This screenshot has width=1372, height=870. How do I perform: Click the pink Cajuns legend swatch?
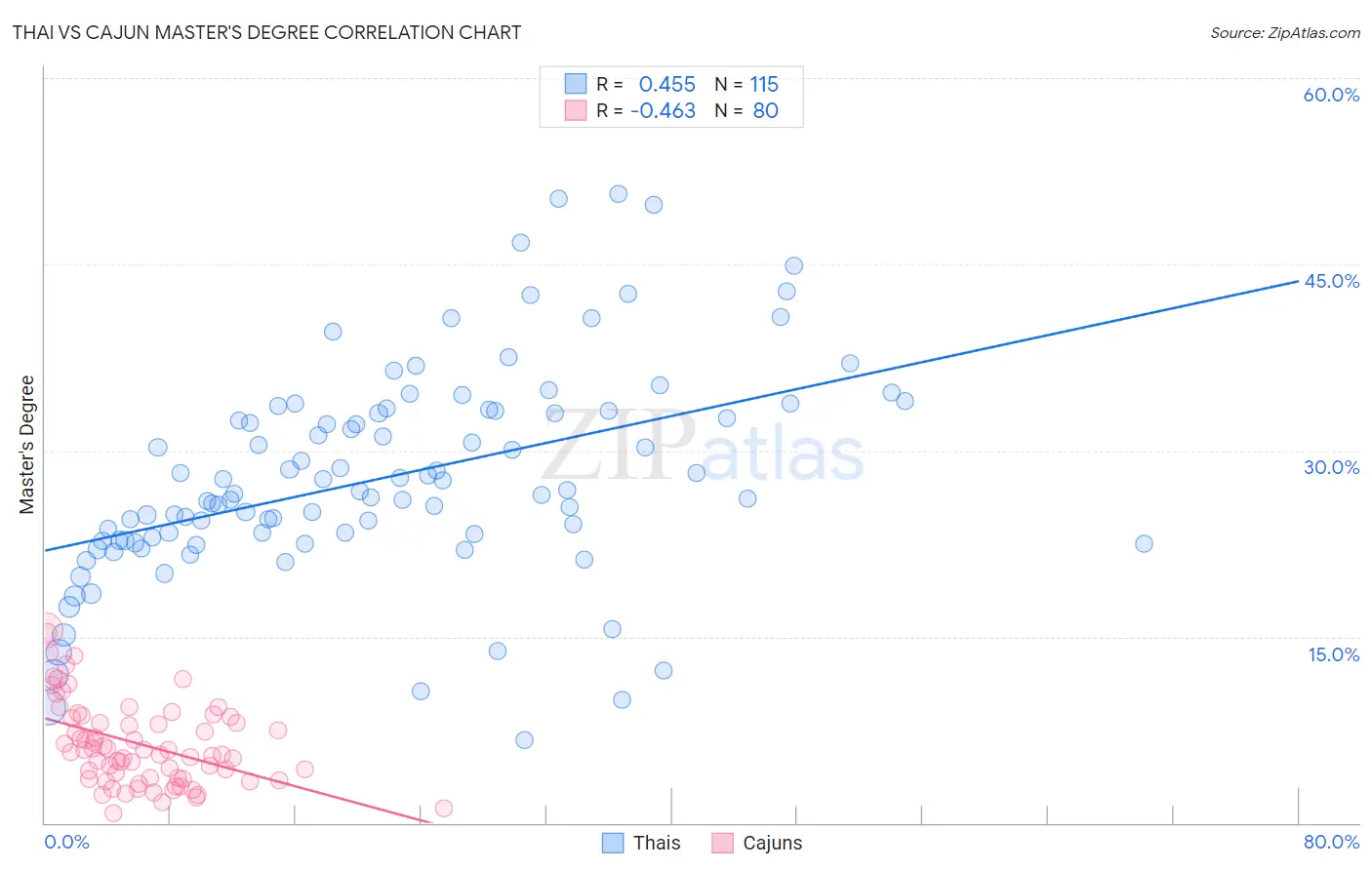click(x=722, y=843)
